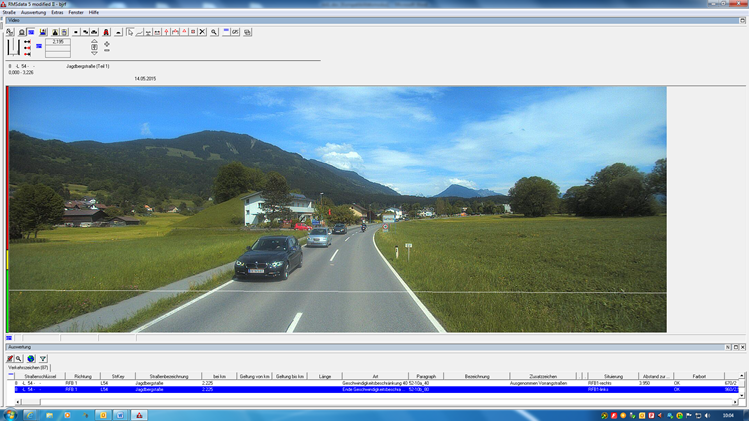Screen dimensions: 750x422
Task: Select the Verkehrszeichen (87) tab
Action: [x=28, y=367]
